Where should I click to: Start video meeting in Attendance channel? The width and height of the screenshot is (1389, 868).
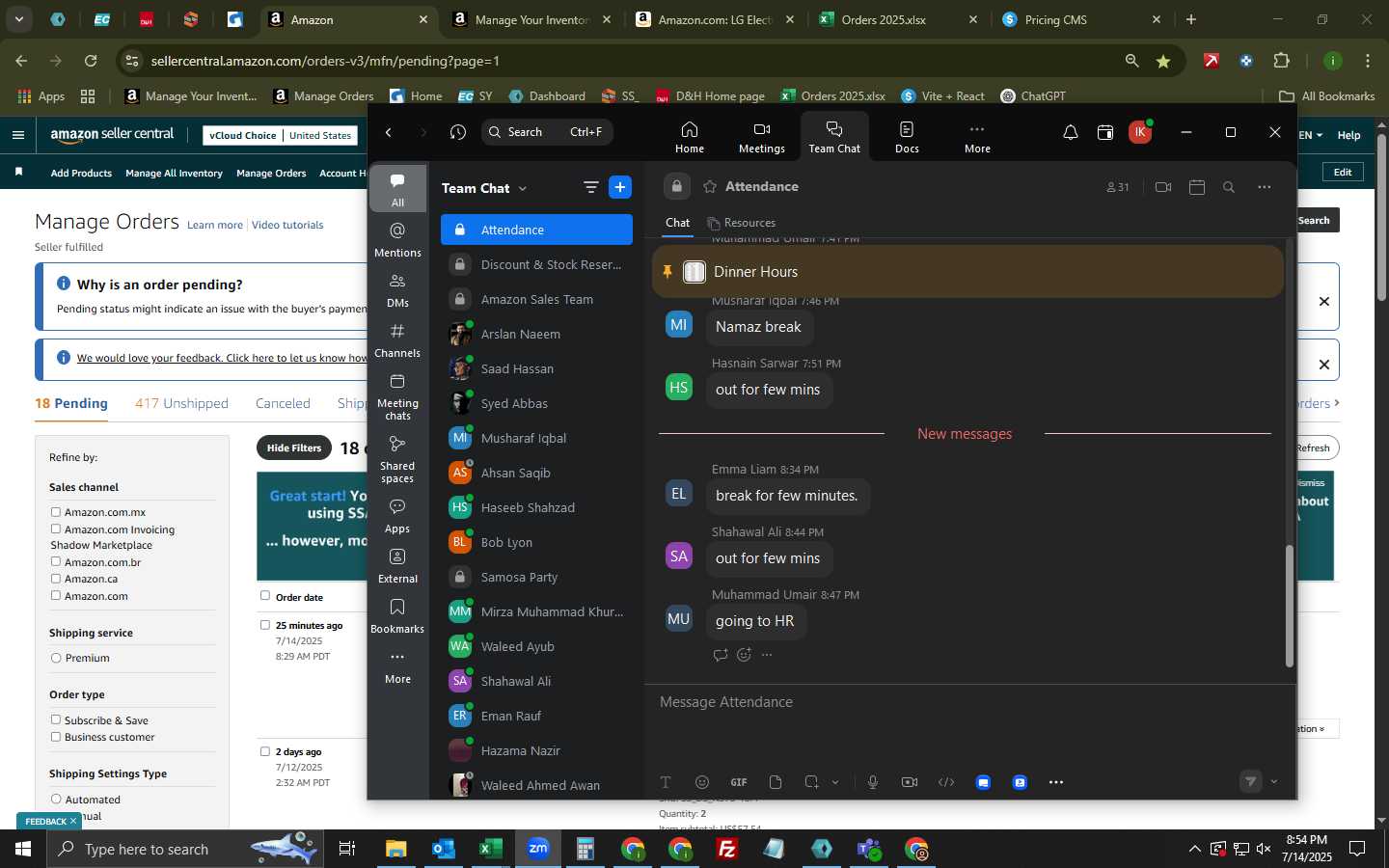click(1163, 187)
